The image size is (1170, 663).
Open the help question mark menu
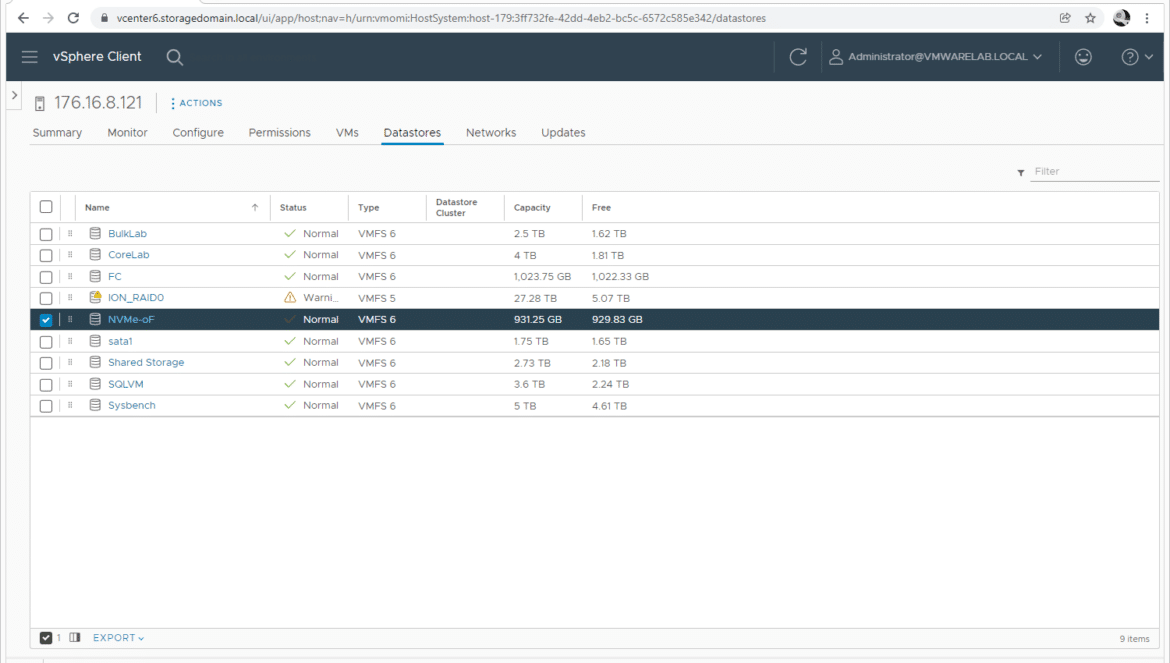(1137, 57)
